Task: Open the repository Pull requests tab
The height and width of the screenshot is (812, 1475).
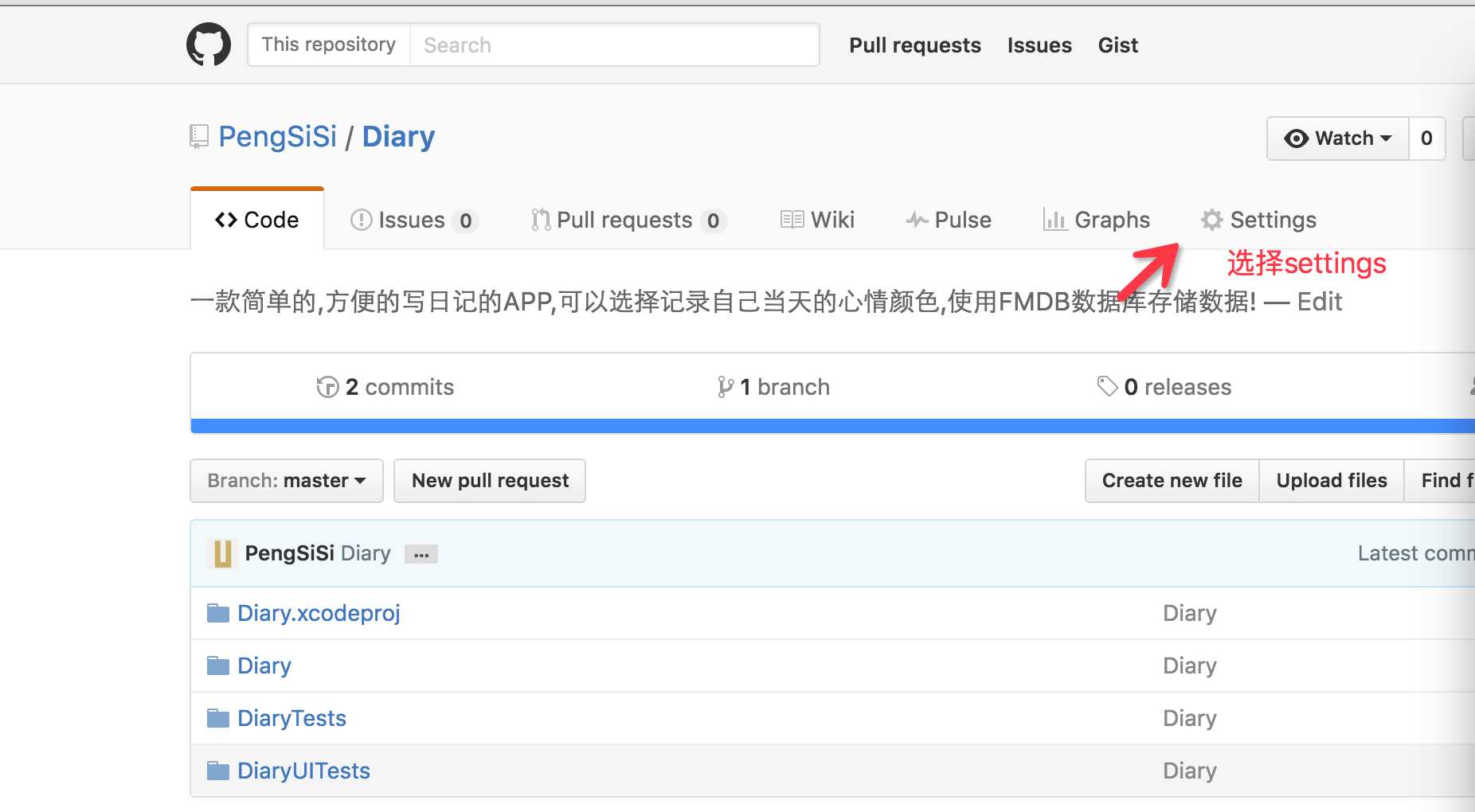Action: (x=629, y=220)
